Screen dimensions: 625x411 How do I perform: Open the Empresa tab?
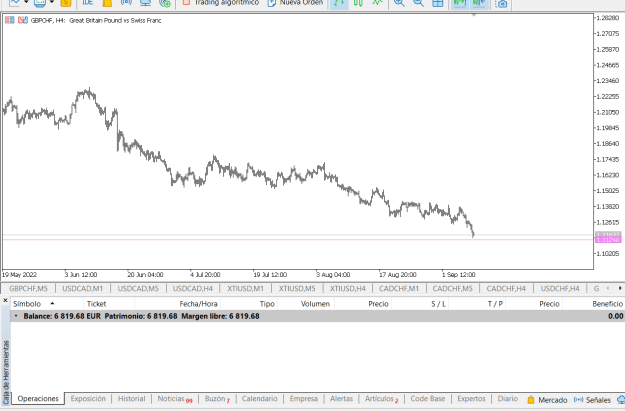pyautogui.click(x=304, y=399)
